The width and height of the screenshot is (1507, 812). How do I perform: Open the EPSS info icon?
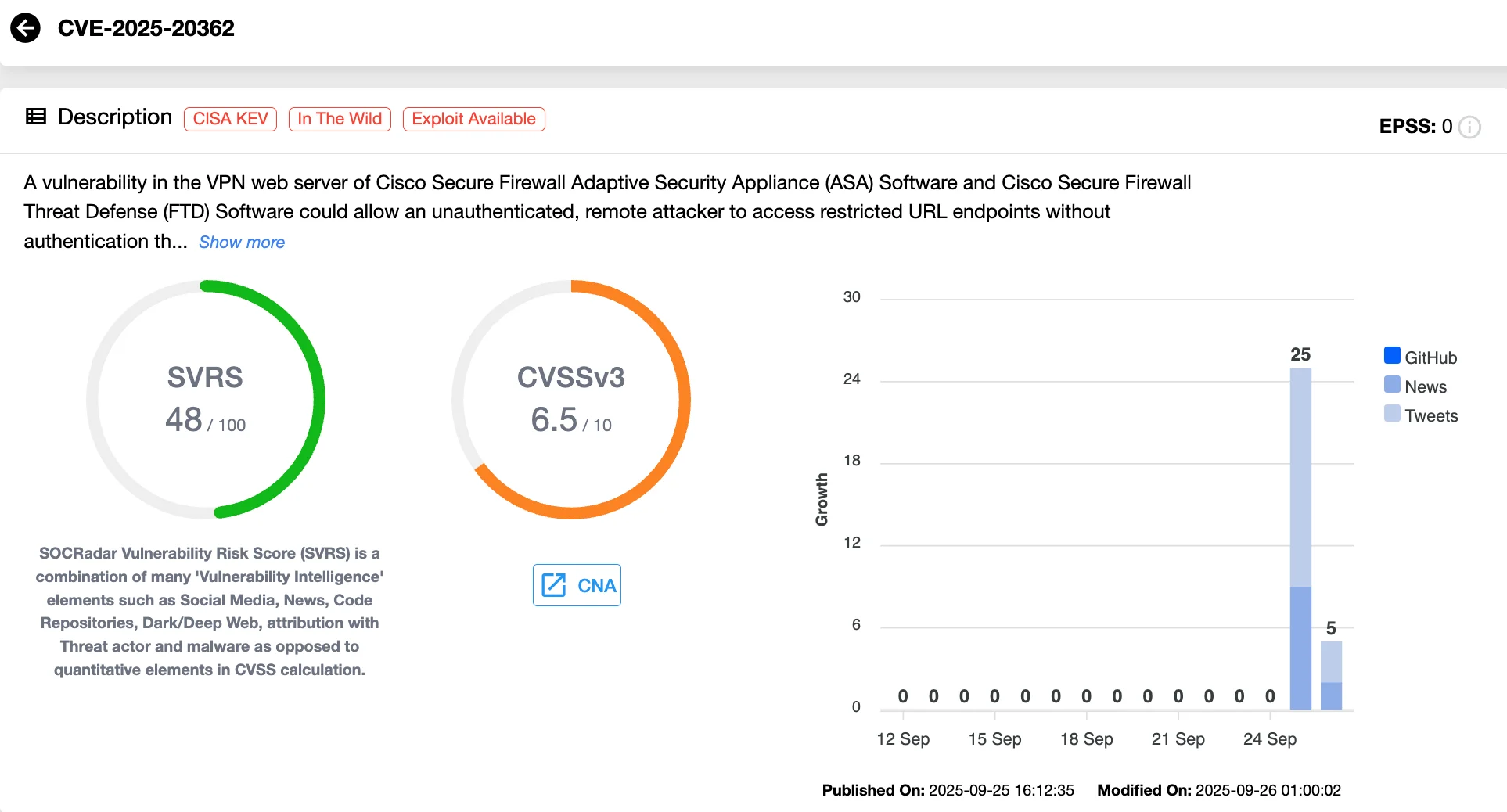coord(1469,127)
